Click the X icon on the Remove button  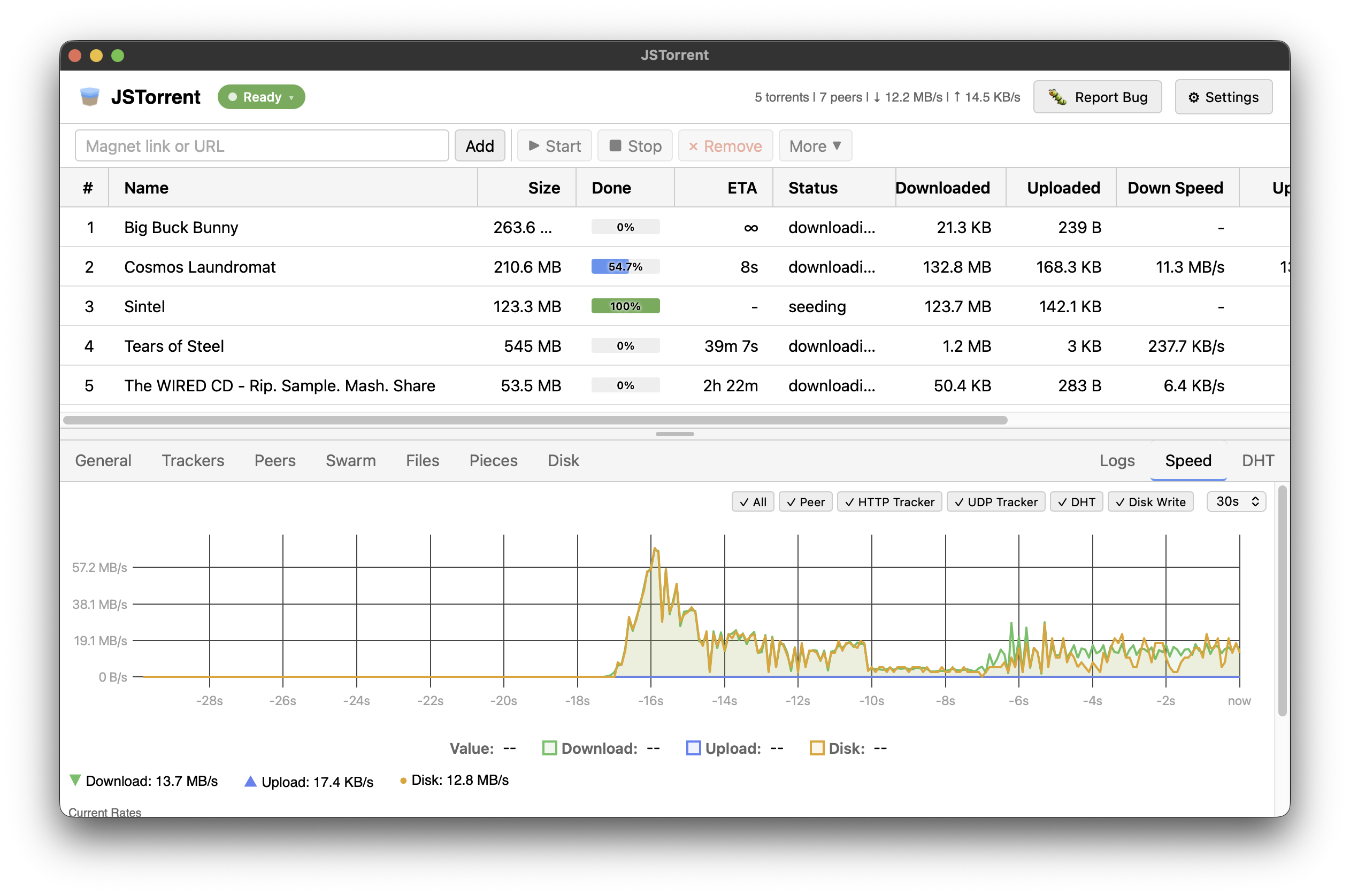coord(693,146)
